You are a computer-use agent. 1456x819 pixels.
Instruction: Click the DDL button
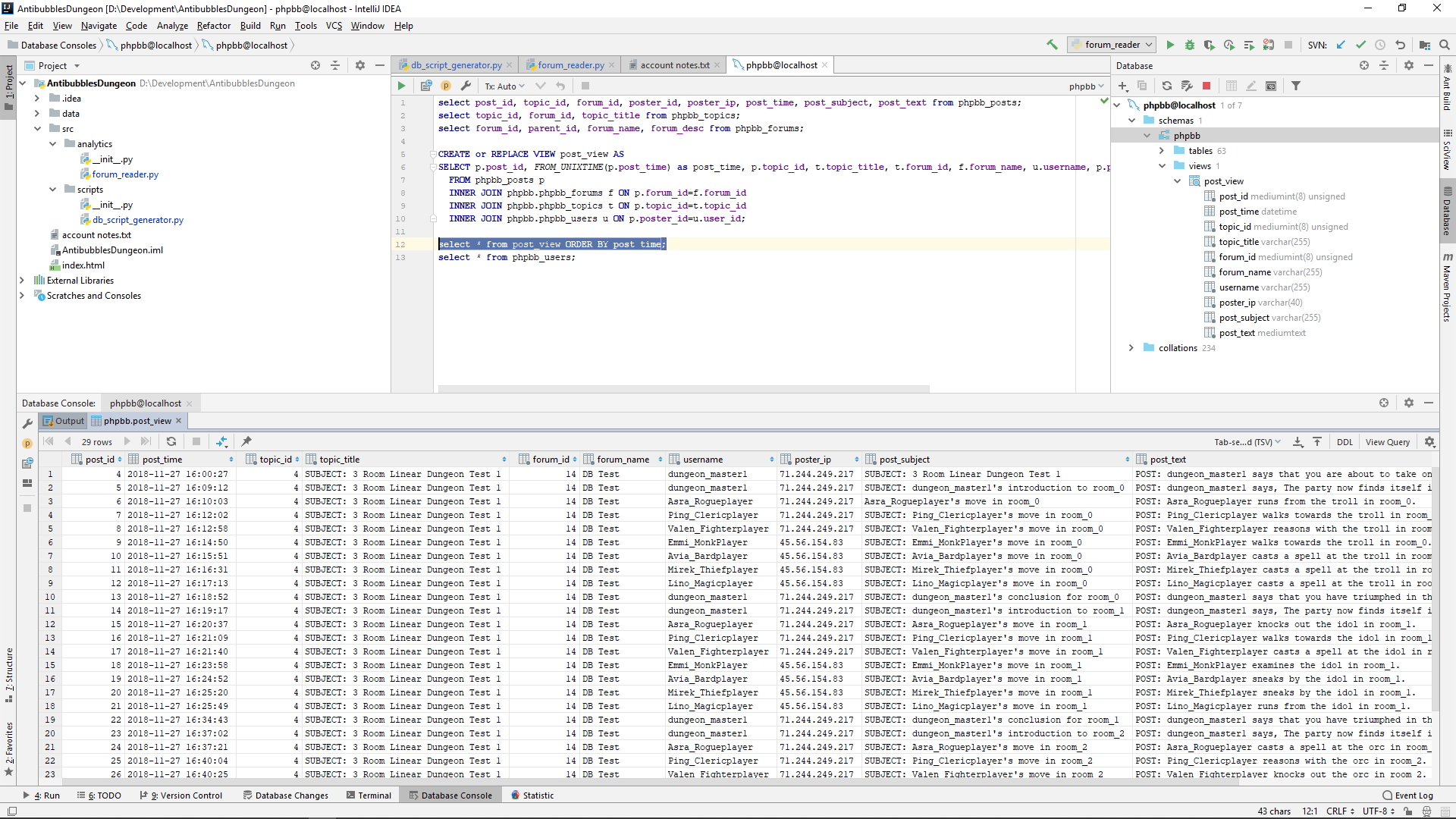(1344, 442)
